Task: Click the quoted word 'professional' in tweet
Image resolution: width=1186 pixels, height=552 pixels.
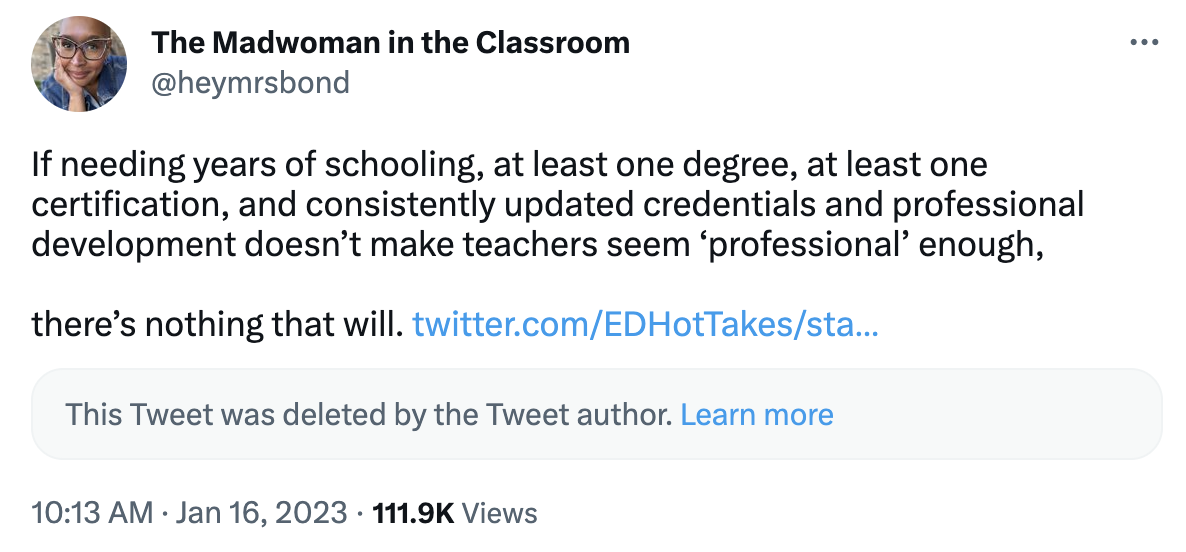Action: 828,244
